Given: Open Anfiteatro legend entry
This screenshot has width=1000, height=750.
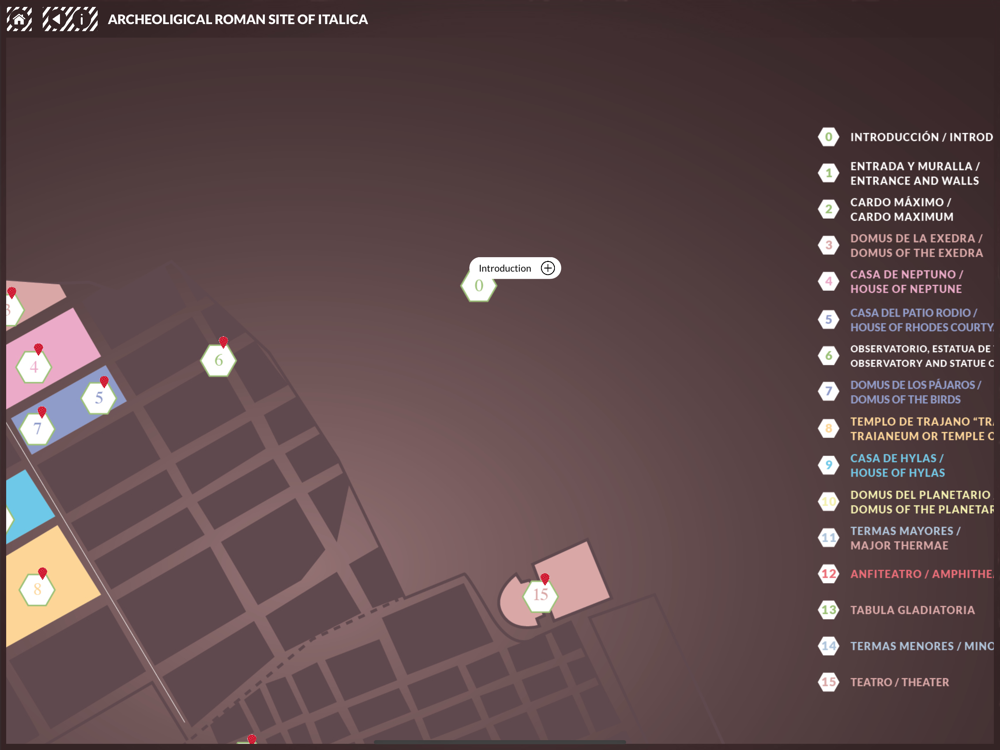Looking at the screenshot, I should [x=906, y=574].
